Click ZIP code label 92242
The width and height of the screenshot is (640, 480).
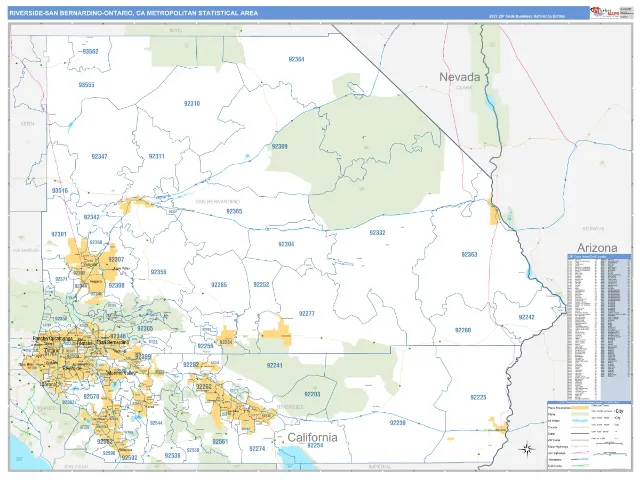point(527,317)
